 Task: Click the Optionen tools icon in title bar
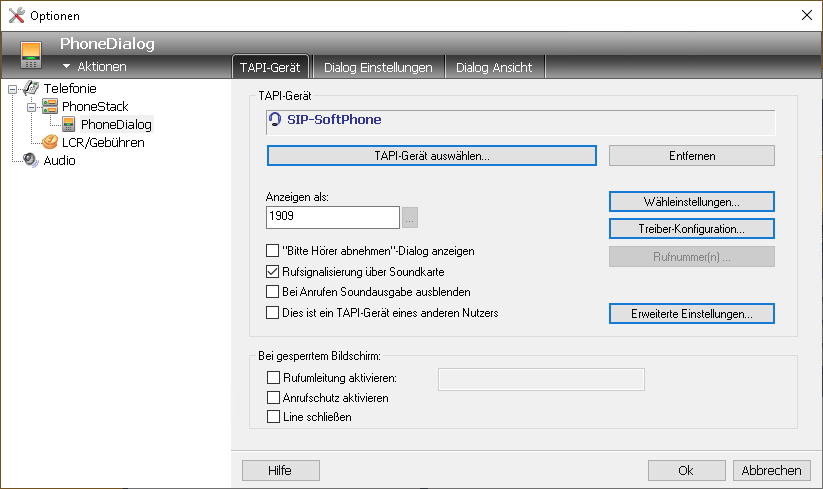click(16, 15)
